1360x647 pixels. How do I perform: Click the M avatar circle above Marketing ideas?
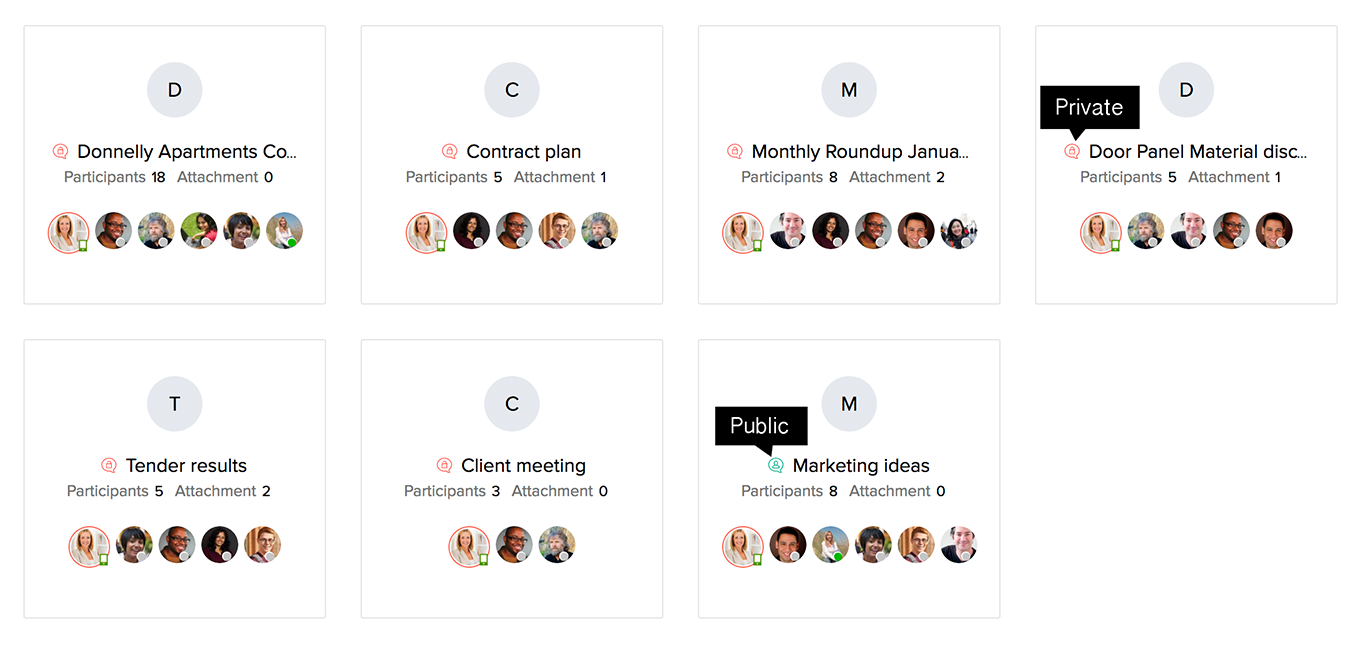(x=849, y=404)
